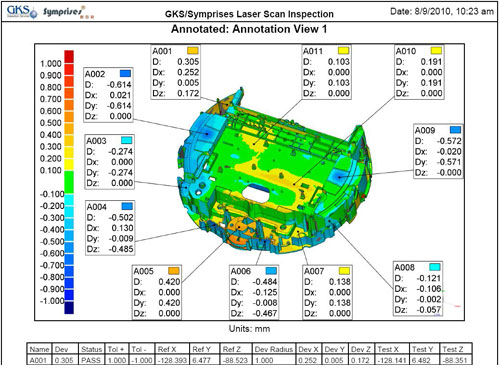
Task: Click the Name column header
Action: [40, 349]
